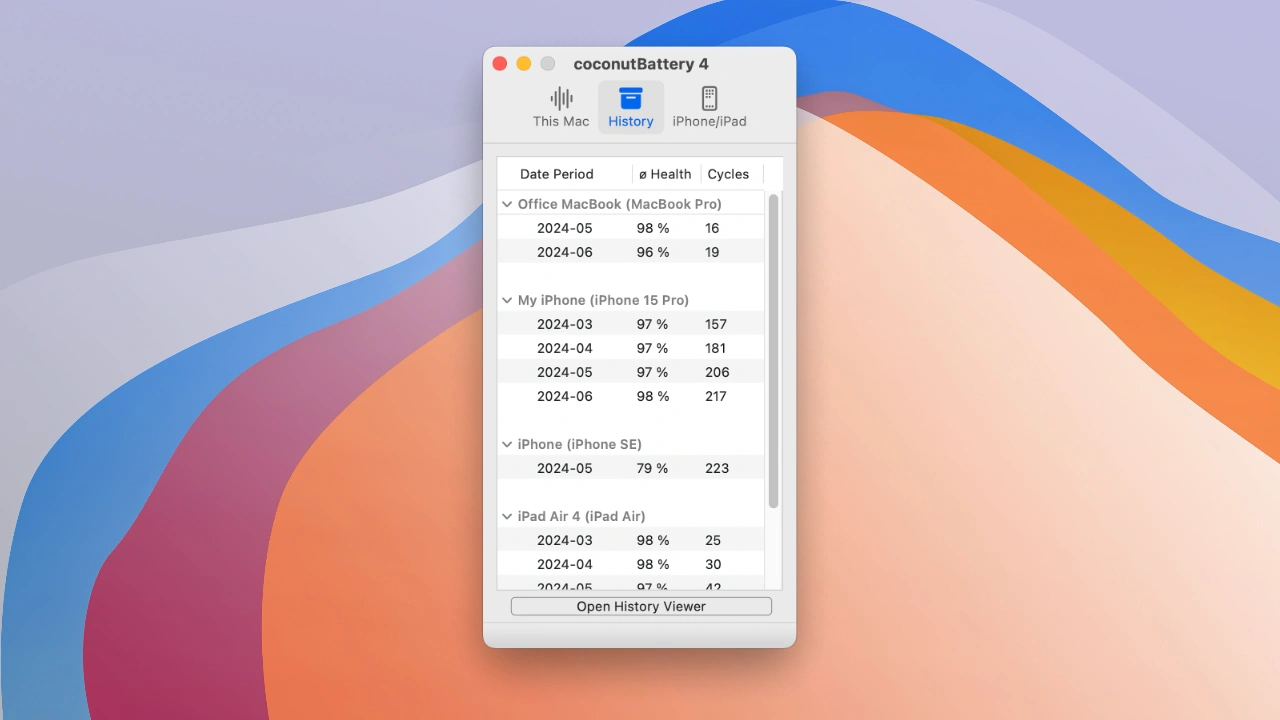Collapse the My iPhone group chevron
Screen dimensions: 1280x720
(x=507, y=300)
